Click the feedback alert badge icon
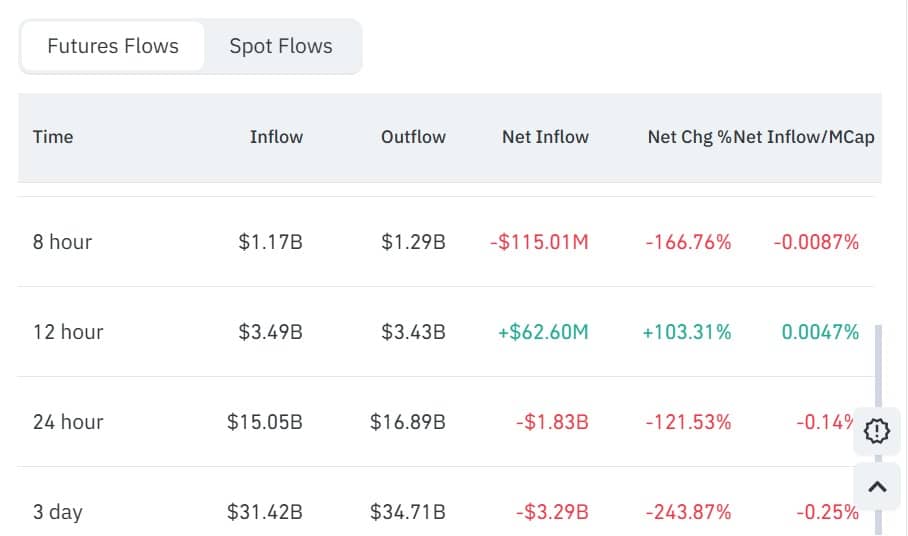Viewport: 908px width, 536px height. [x=876, y=431]
